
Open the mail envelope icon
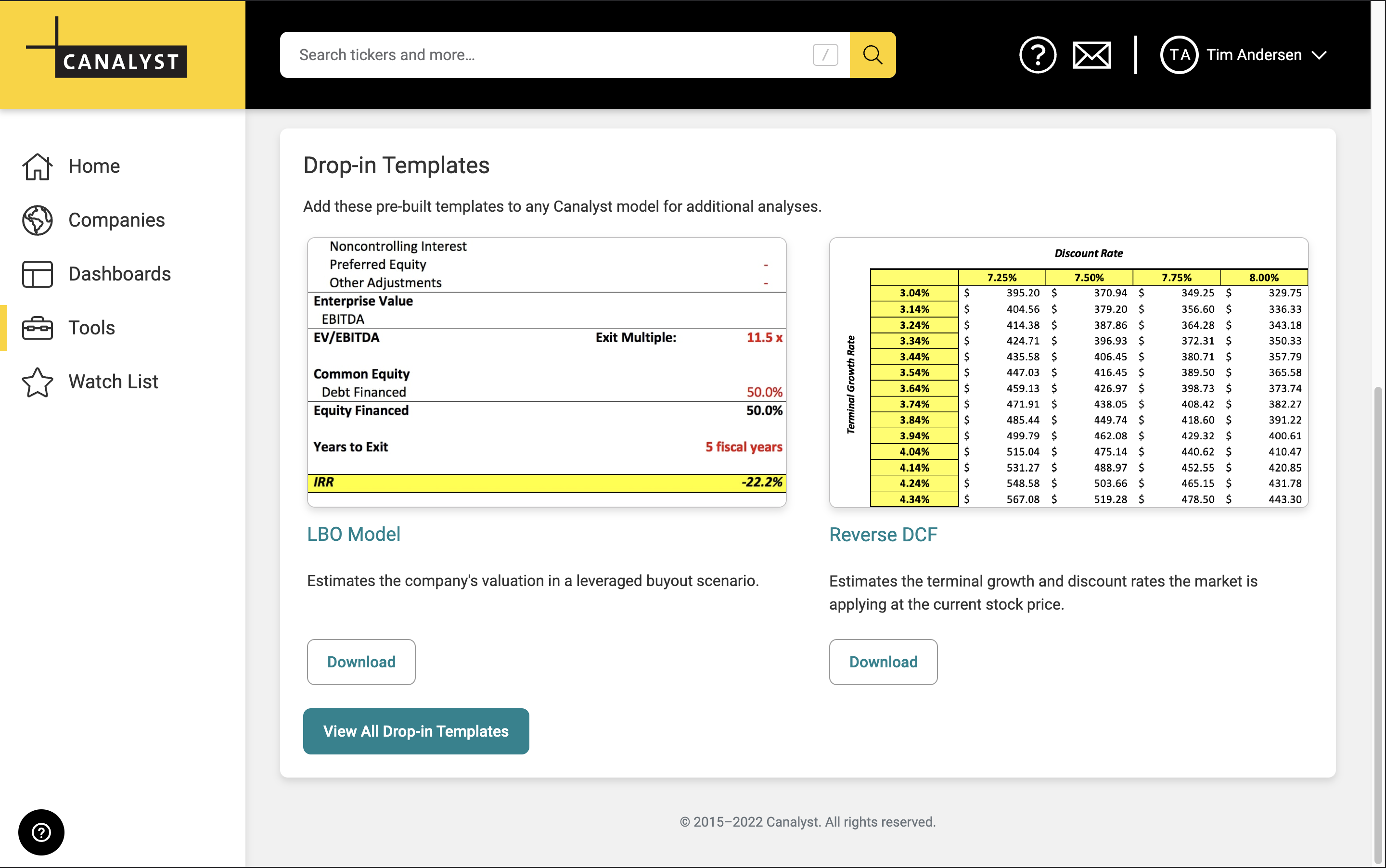1091,55
